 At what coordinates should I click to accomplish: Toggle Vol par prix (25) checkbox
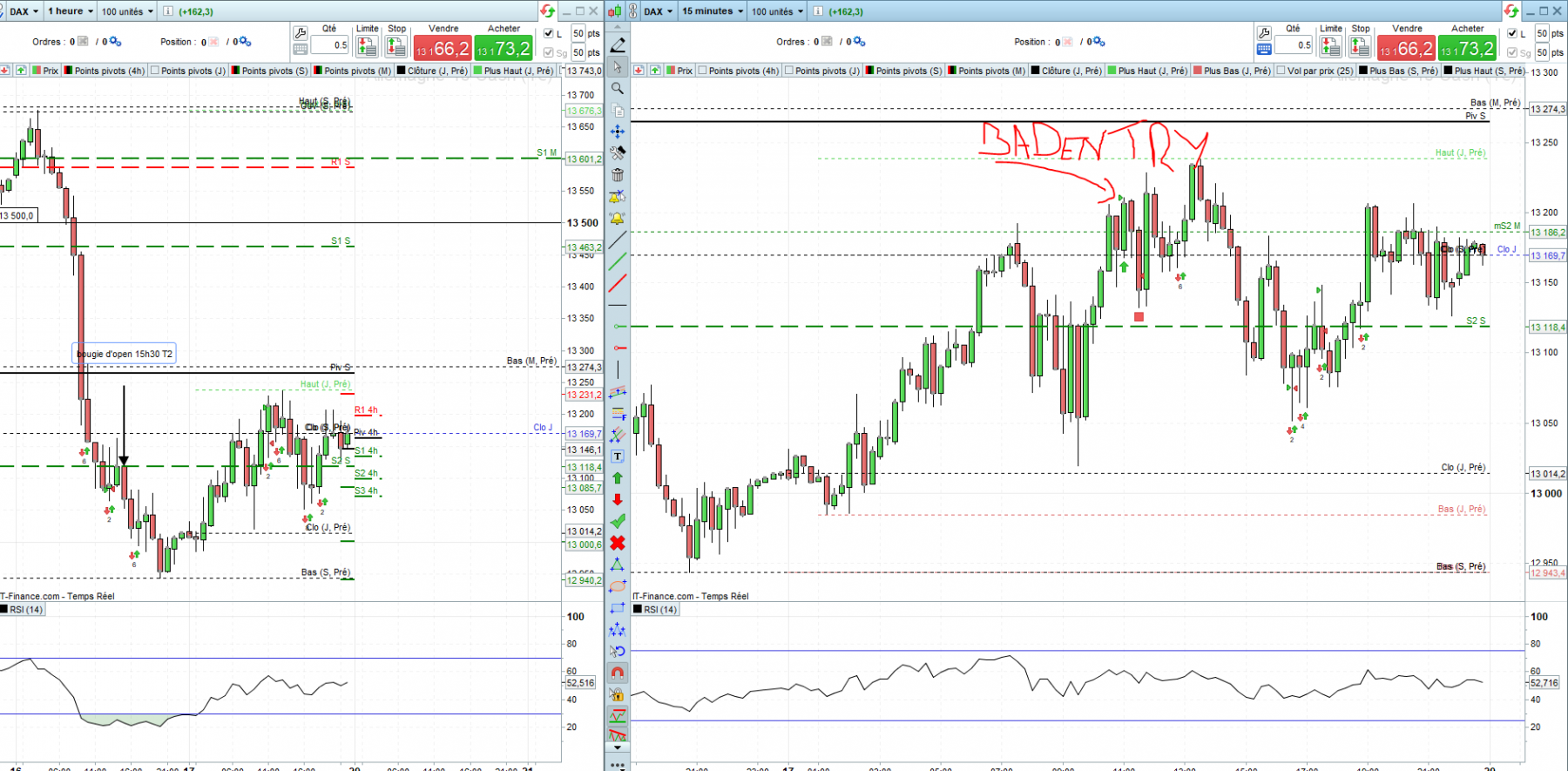point(1281,71)
